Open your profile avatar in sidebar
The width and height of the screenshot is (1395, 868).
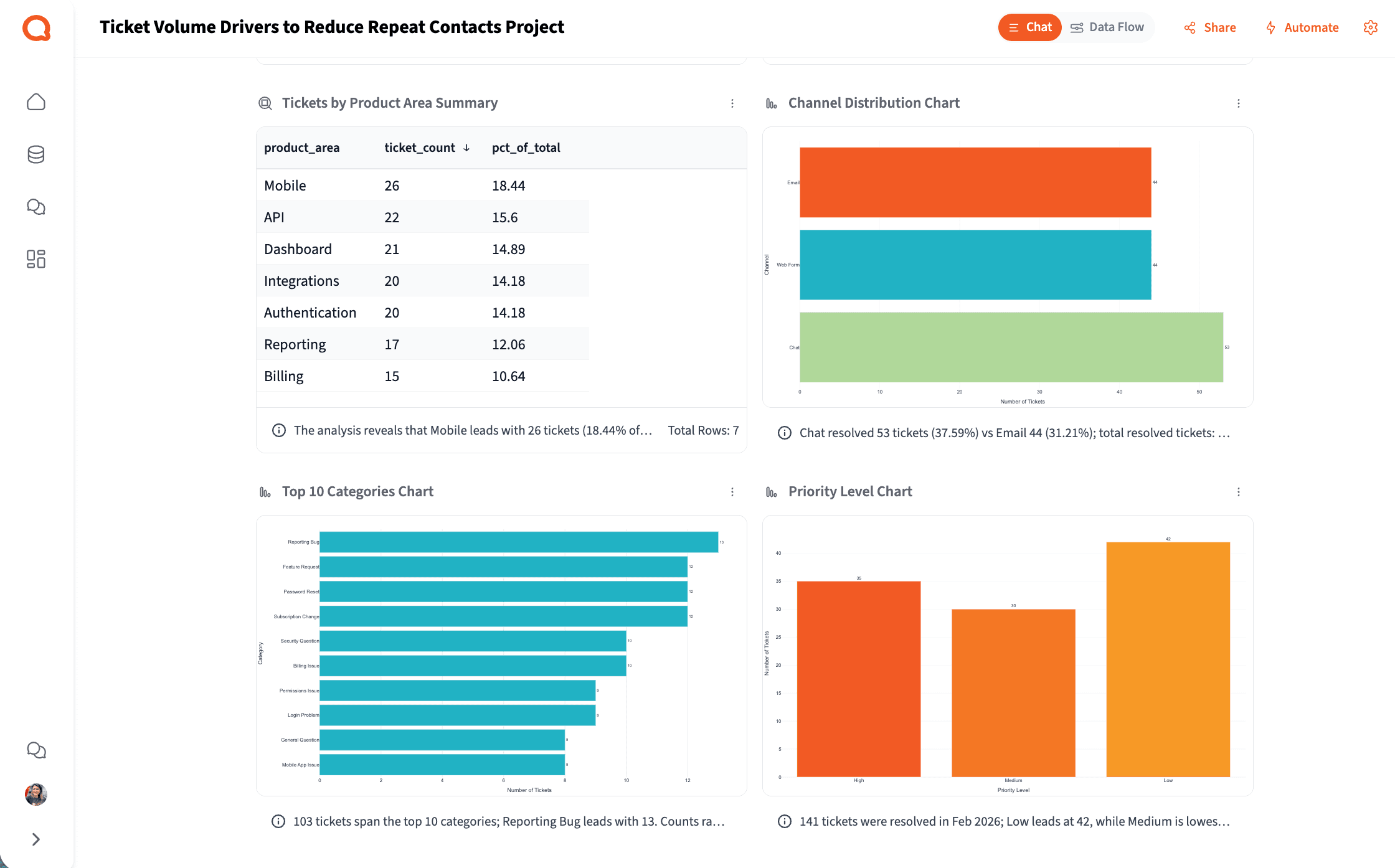(x=36, y=795)
